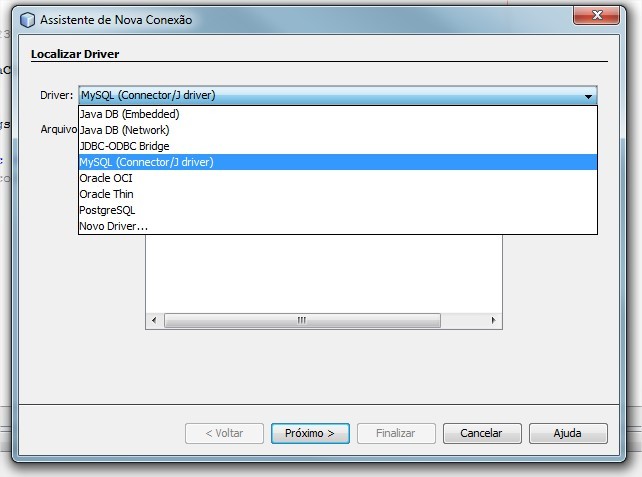Click the scrollbar left arrow
The width and height of the screenshot is (642, 477).
pos(154,320)
